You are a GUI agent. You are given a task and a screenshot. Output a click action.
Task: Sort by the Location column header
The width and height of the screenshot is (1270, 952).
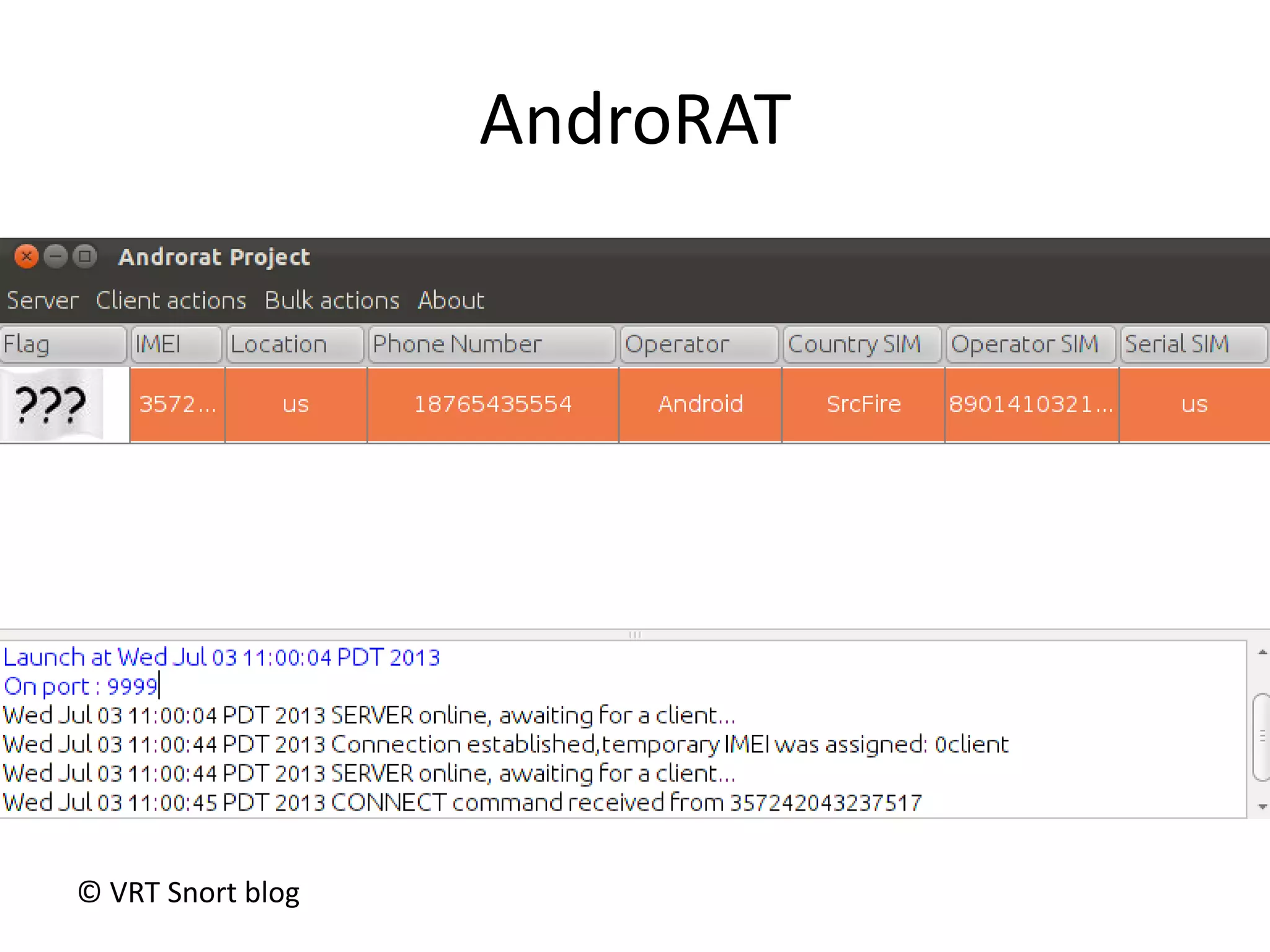[295, 344]
